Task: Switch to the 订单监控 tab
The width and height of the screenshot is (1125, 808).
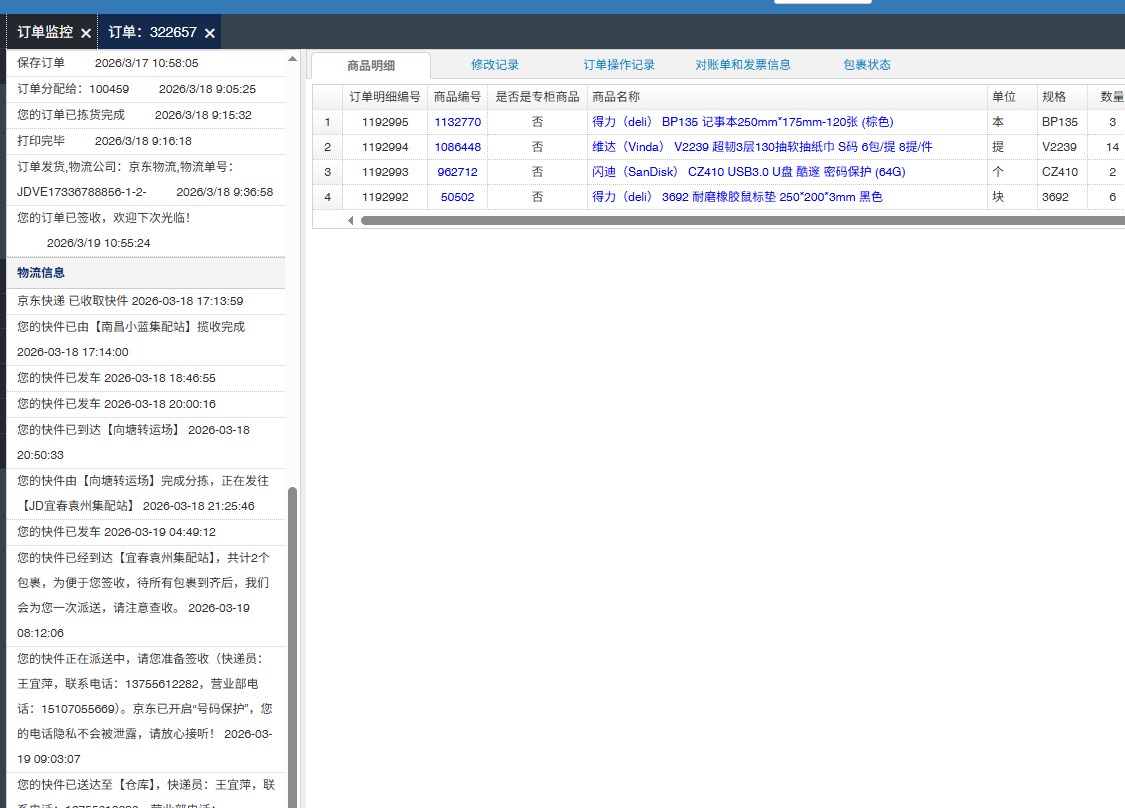Action: pyautogui.click(x=45, y=32)
